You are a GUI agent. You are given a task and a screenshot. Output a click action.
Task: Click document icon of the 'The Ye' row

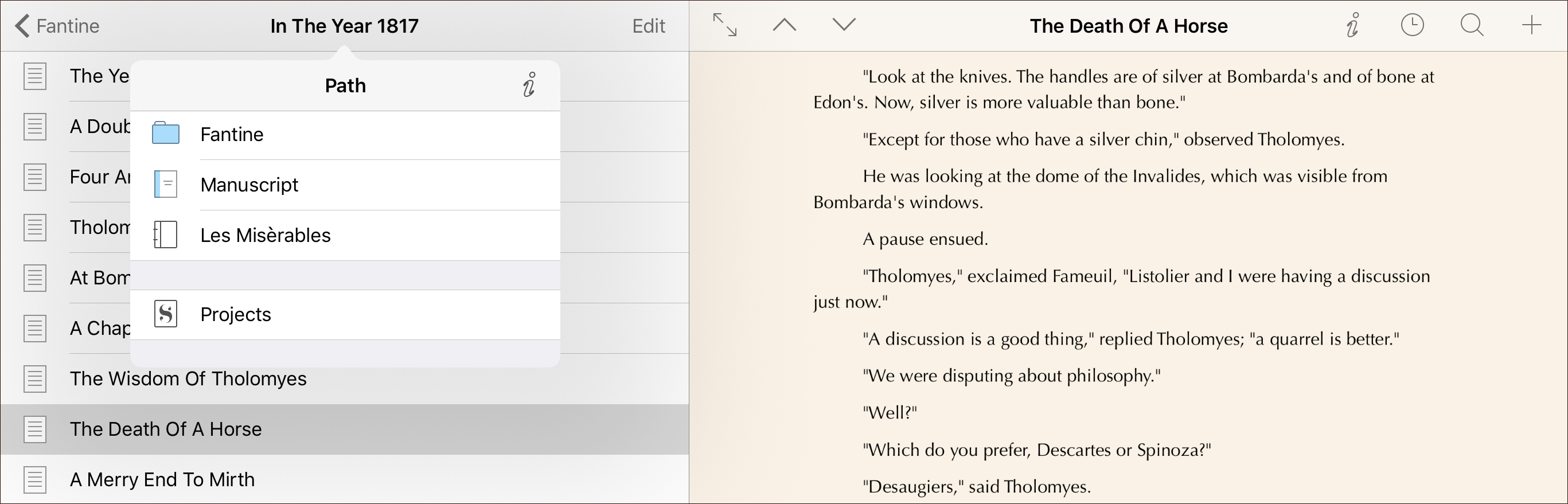click(x=34, y=77)
